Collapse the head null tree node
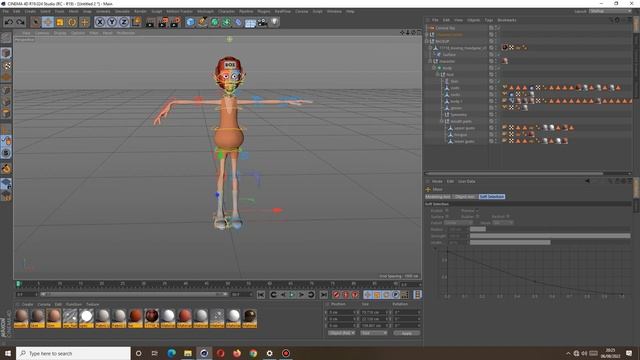This screenshot has height=360, width=640. point(438,75)
